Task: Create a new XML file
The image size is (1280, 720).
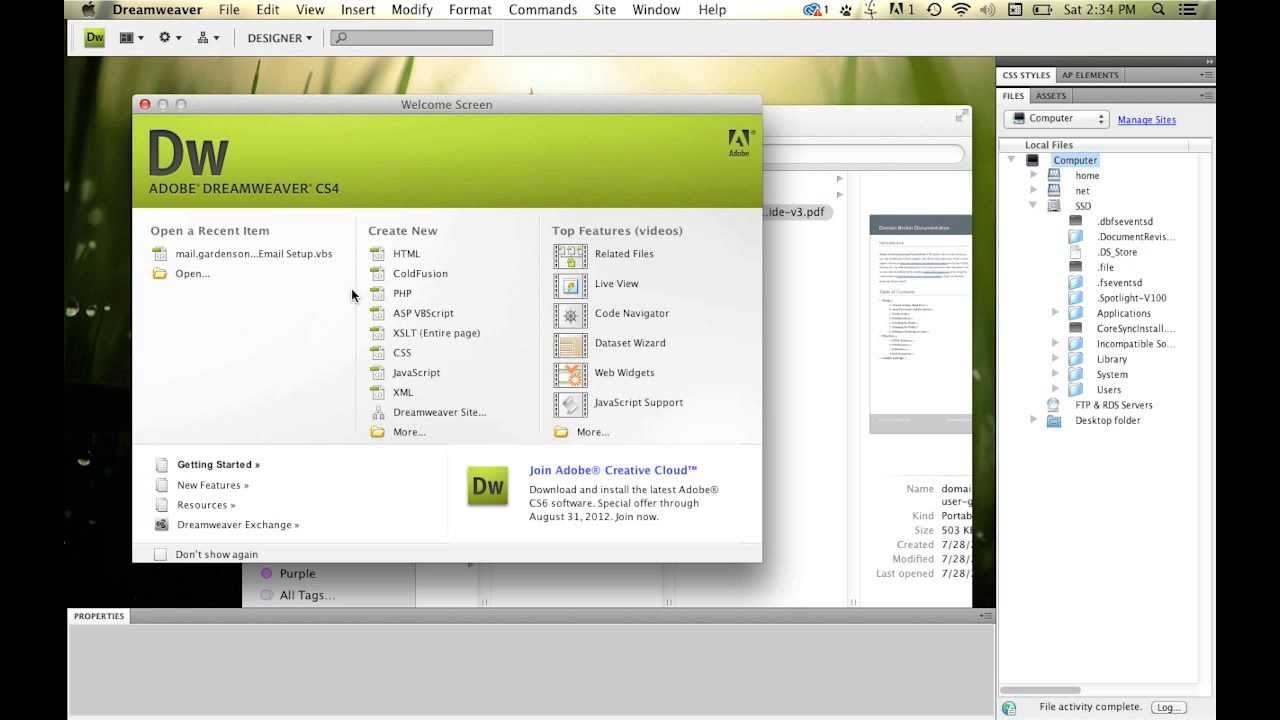Action: (403, 393)
